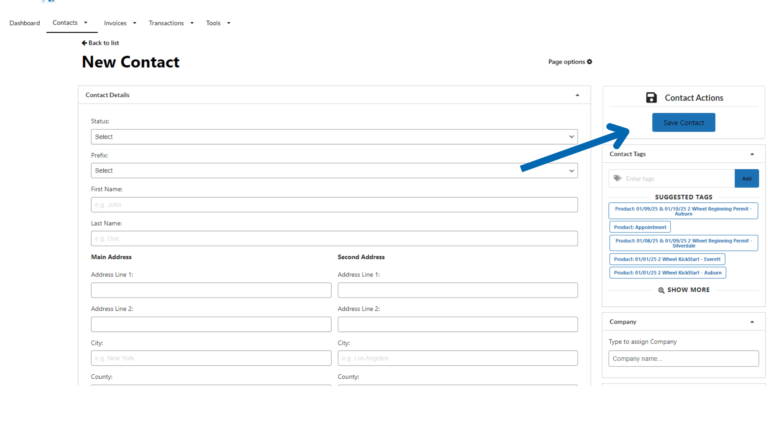This screenshot has width=768, height=432.
Task: Click the Add tag button
Action: coord(746,178)
